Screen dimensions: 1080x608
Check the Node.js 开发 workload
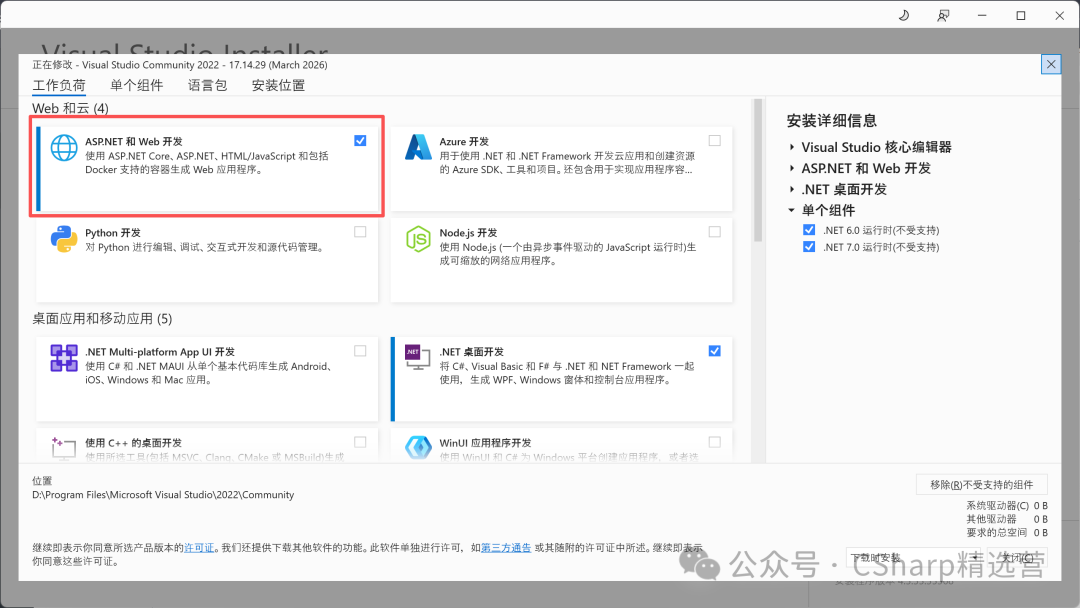coord(715,232)
